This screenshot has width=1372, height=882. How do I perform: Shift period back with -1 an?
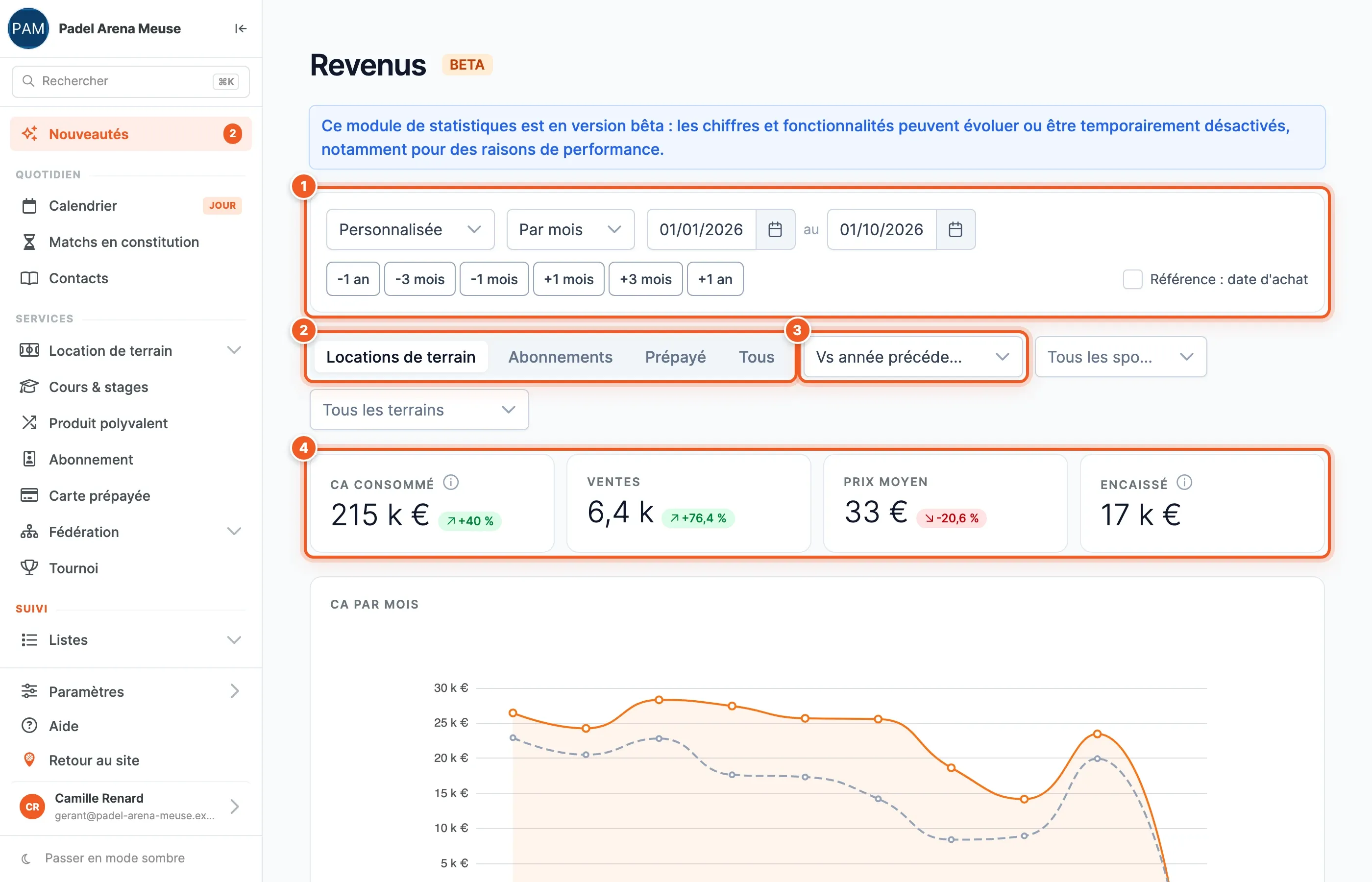point(353,279)
